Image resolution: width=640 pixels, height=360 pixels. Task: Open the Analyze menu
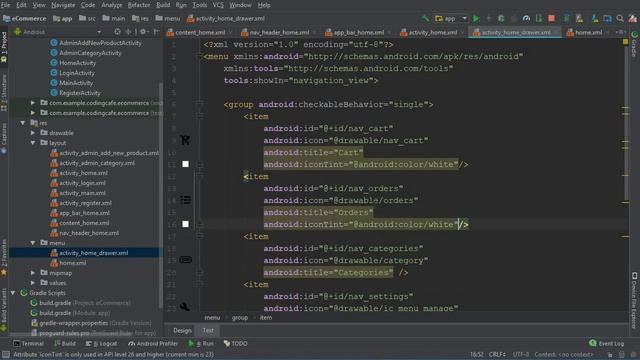pyautogui.click(x=111, y=5)
